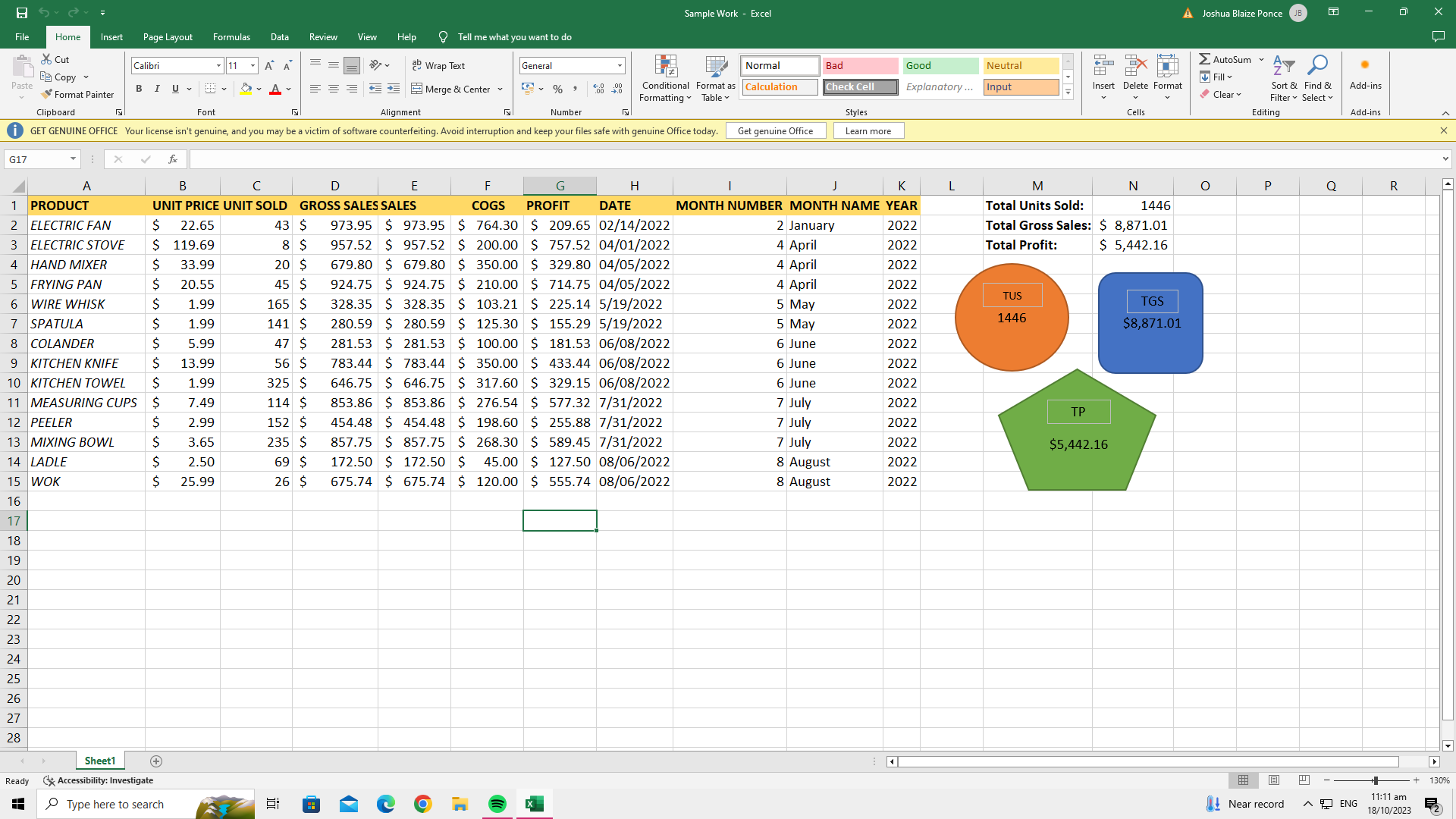Open the Data tab
The image size is (1456, 819).
click(x=280, y=36)
